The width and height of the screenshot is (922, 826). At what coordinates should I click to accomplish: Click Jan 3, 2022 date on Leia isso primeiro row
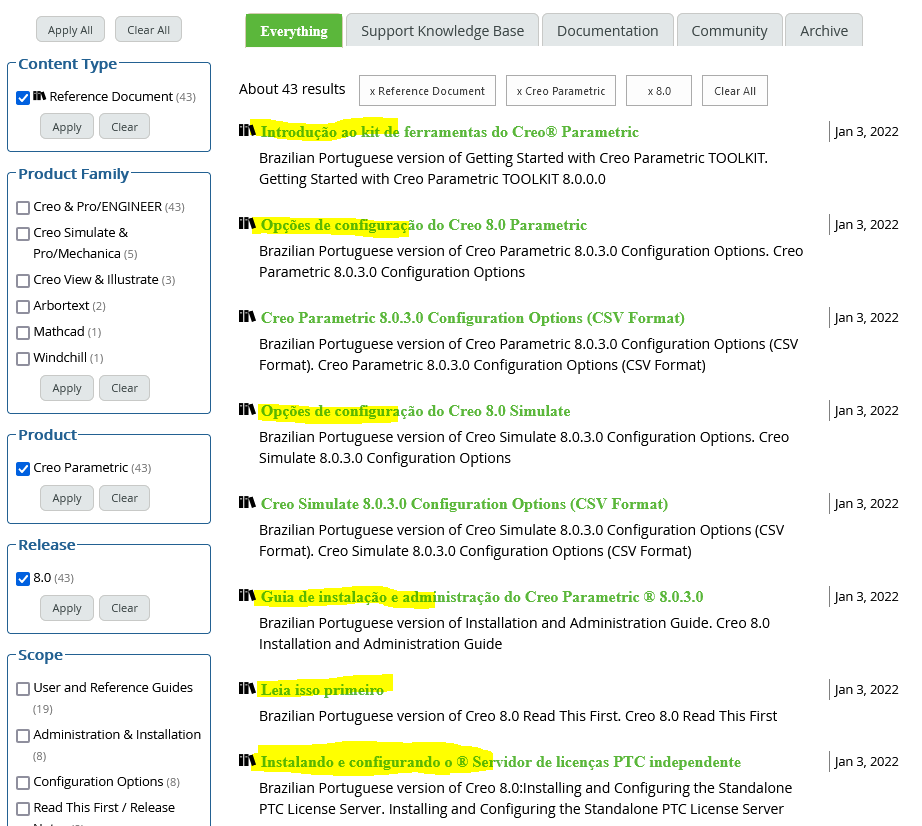866,690
